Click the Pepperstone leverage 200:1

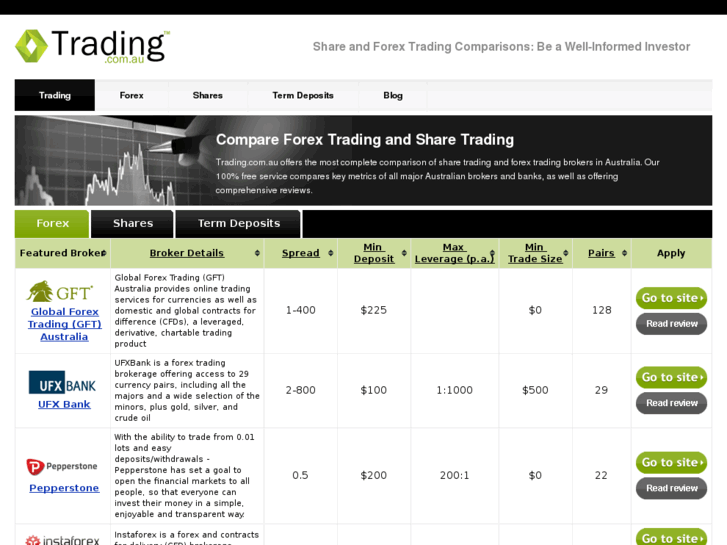point(454,475)
